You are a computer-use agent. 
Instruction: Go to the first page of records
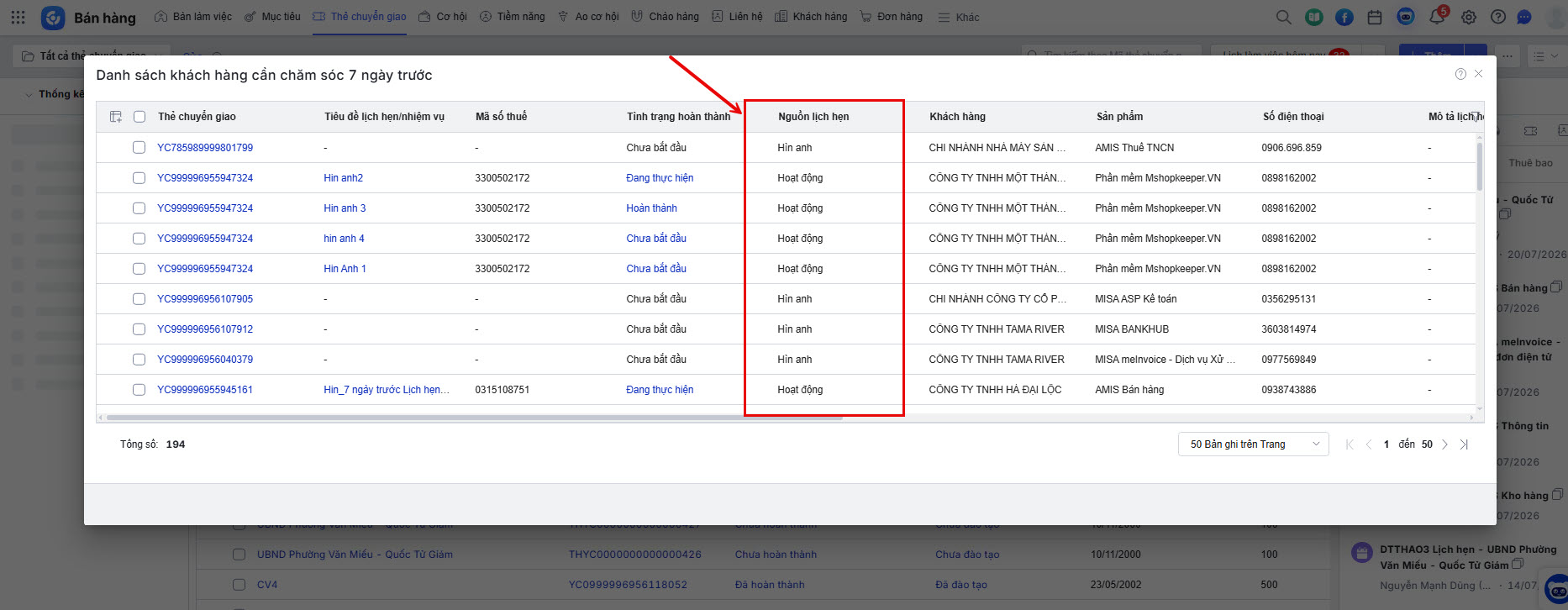click(x=1350, y=444)
